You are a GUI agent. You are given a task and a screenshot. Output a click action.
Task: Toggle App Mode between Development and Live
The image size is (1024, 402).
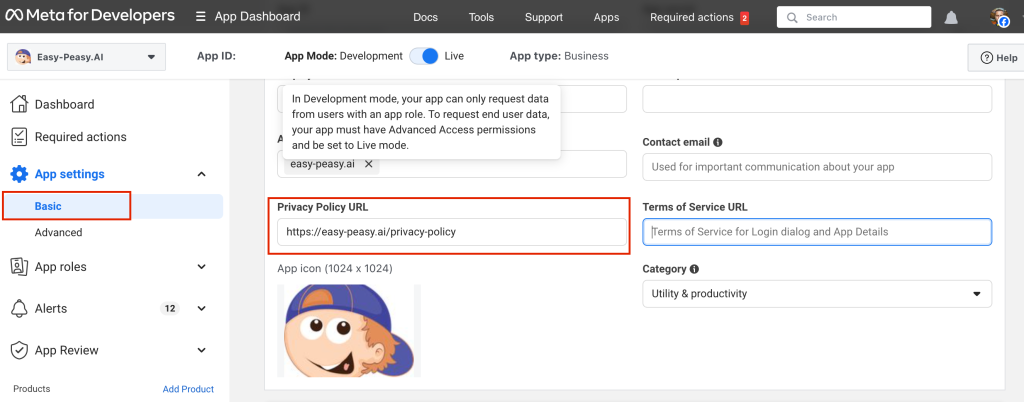424,56
